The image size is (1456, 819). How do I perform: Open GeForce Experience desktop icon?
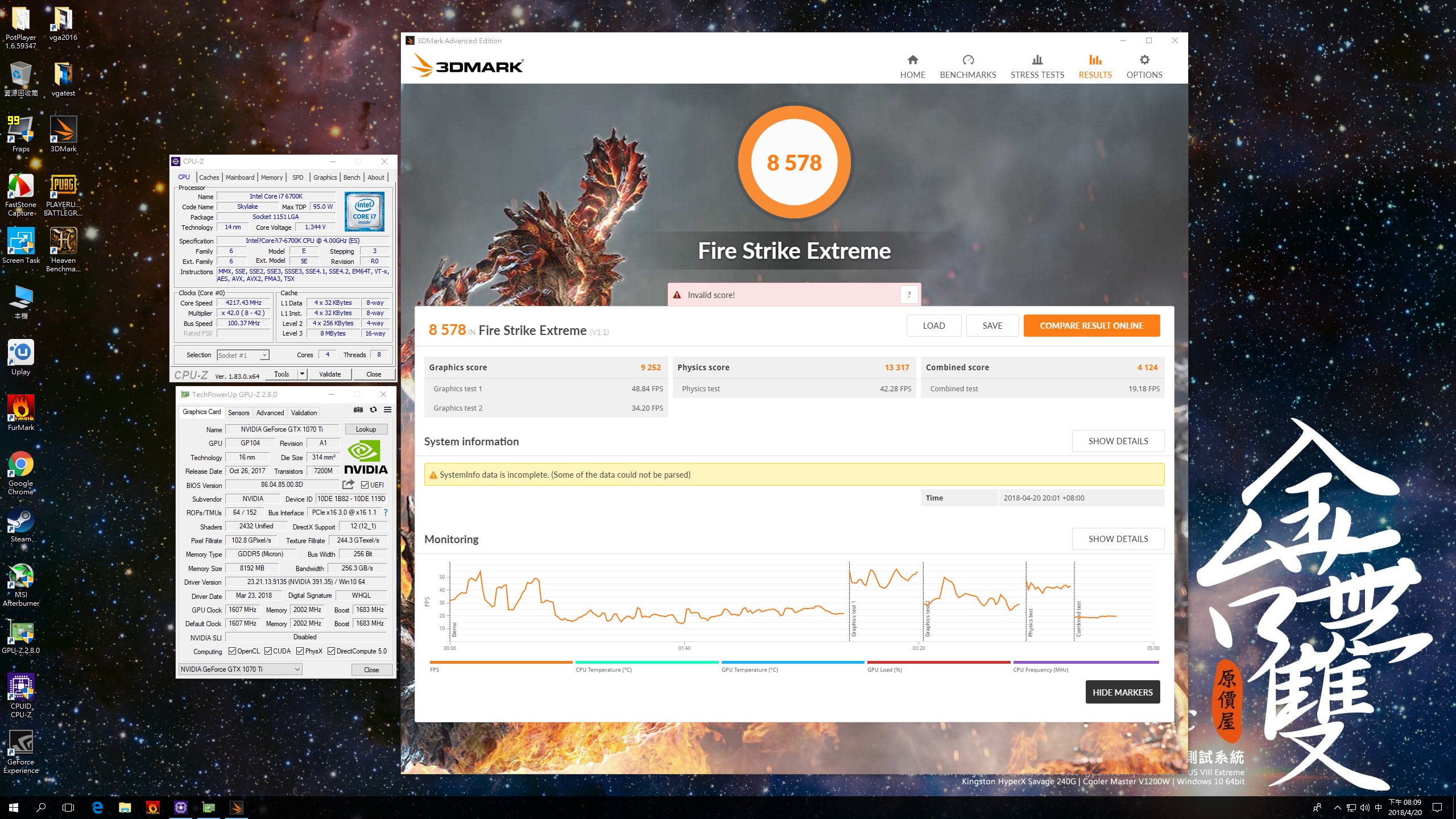coord(21,752)
